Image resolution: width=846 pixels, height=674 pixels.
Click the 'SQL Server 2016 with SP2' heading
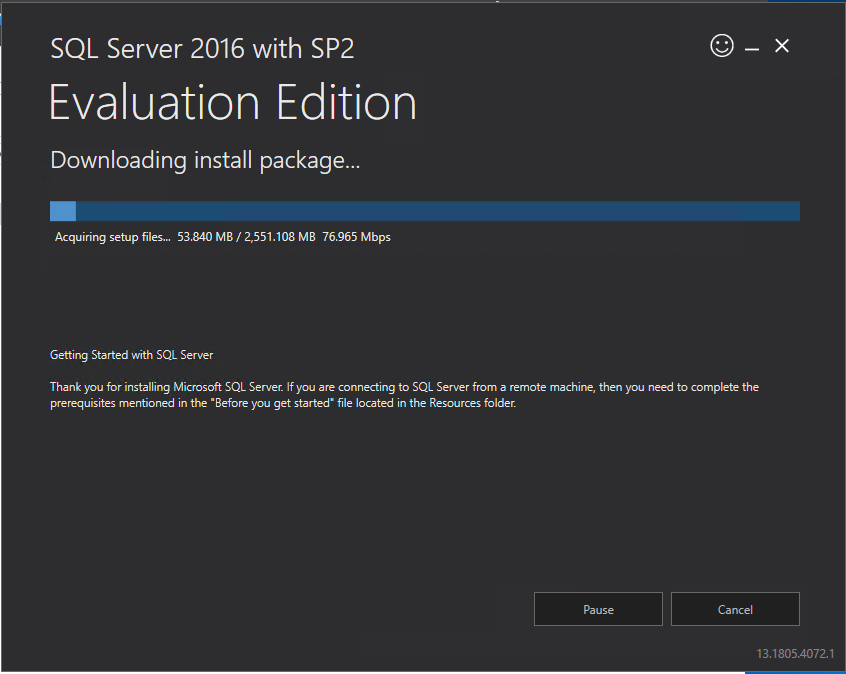tap(202, 49)
